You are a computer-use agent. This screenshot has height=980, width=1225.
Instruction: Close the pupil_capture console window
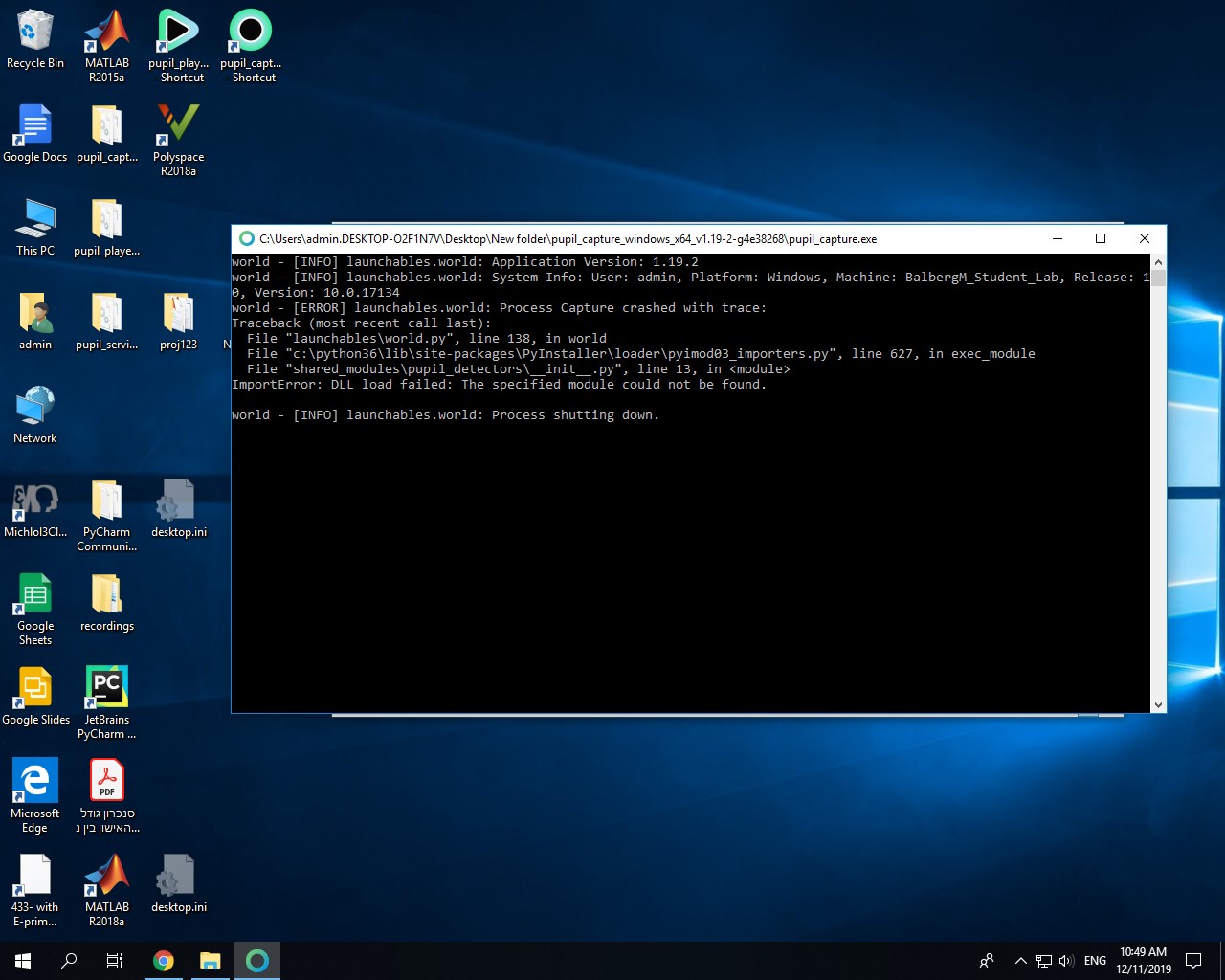click(1145, 238)
